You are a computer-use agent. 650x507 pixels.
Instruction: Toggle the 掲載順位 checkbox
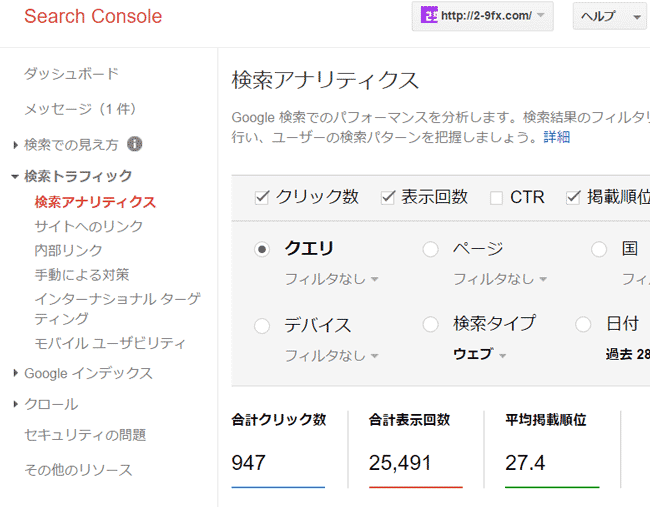pos(574,197)
